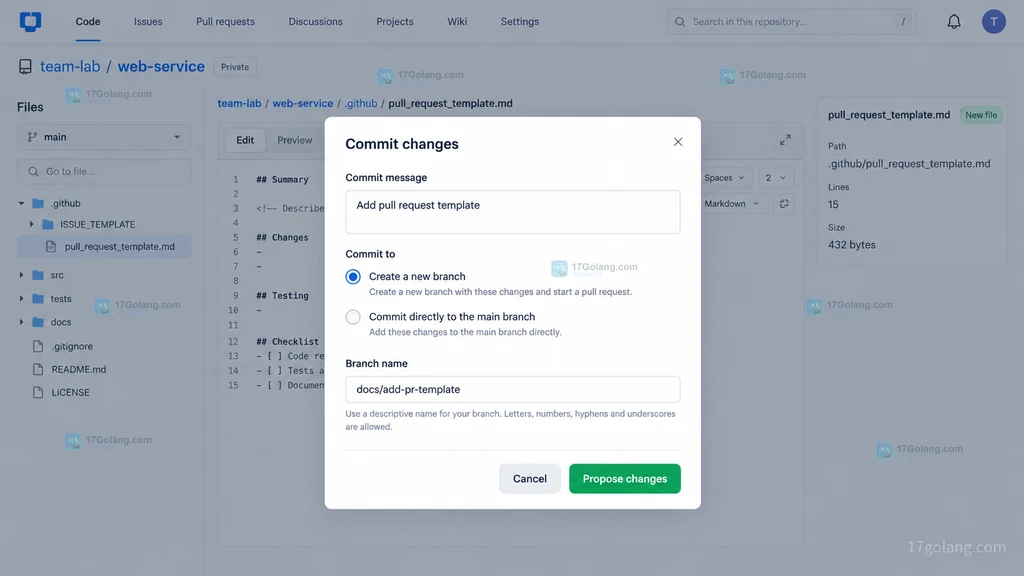Click the team-lab breadcrumb link
The height and width of the screenshot is (576, 1024).
pos(239,103)
